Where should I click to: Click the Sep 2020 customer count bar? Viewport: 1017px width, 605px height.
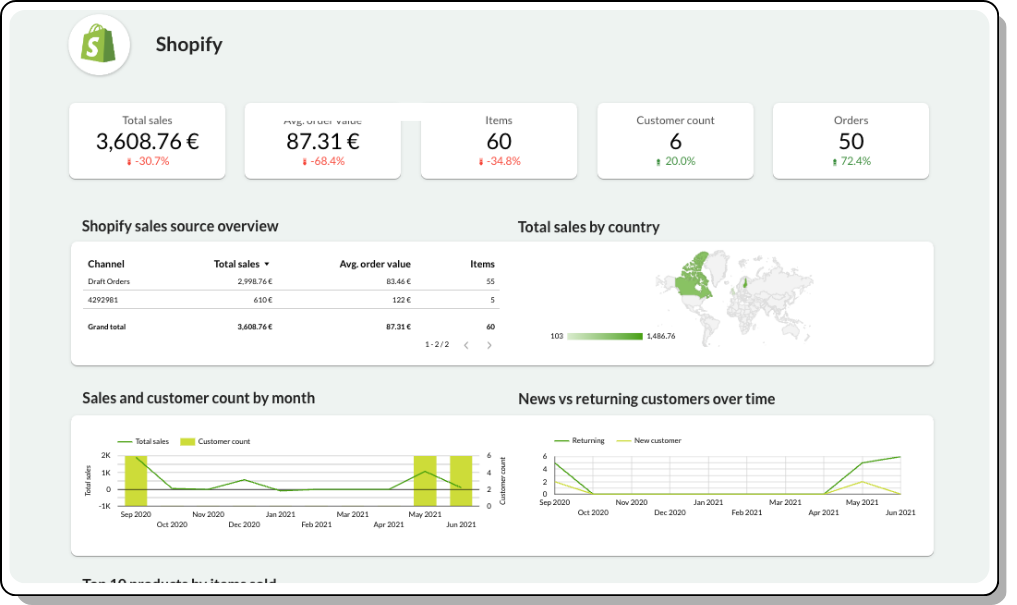pos(135,480)
